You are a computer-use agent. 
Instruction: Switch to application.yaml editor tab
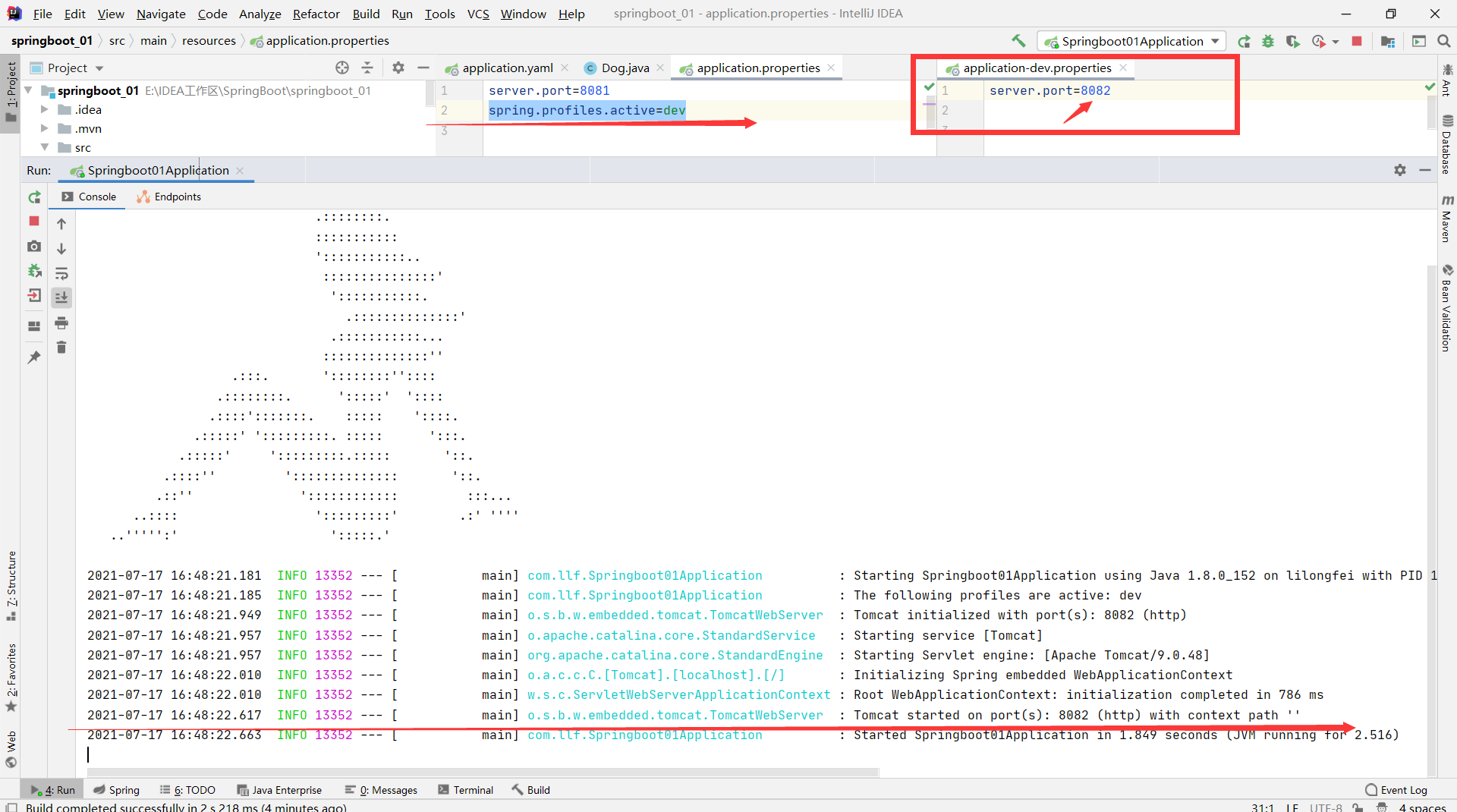tap(507, 68)
